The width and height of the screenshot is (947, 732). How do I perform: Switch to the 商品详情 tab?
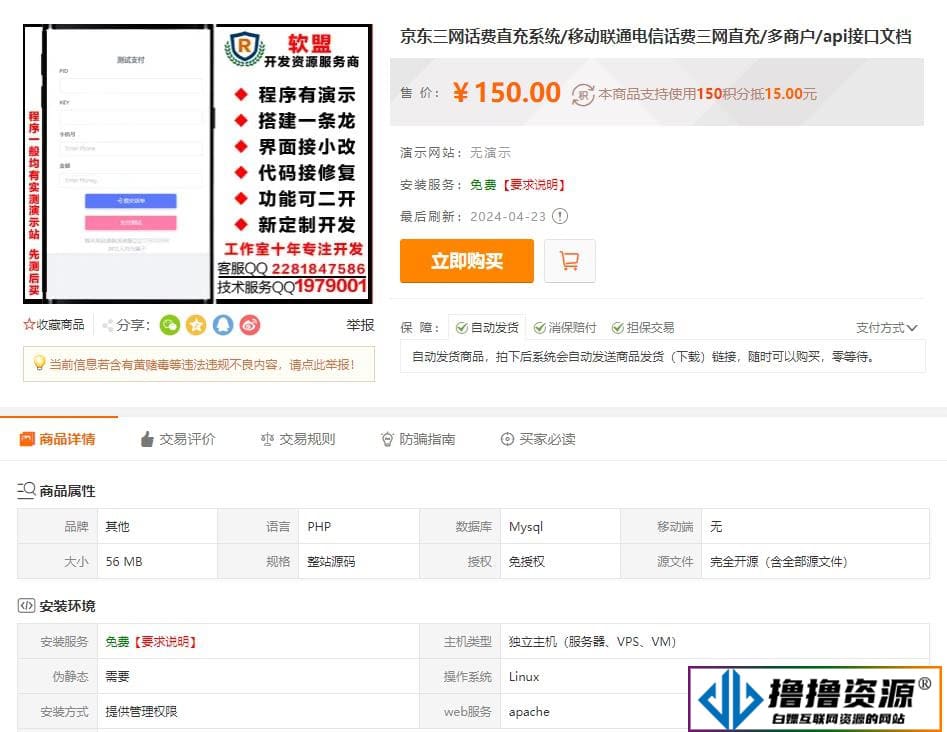coord(58,439)
